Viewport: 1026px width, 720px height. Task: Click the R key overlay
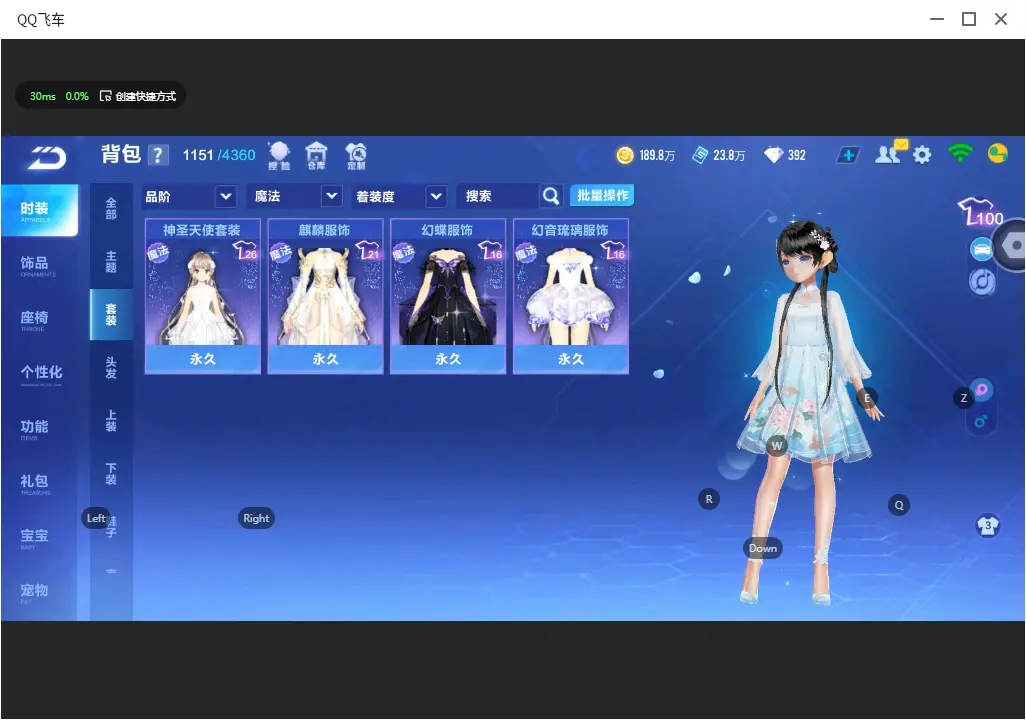pos(709,499)
